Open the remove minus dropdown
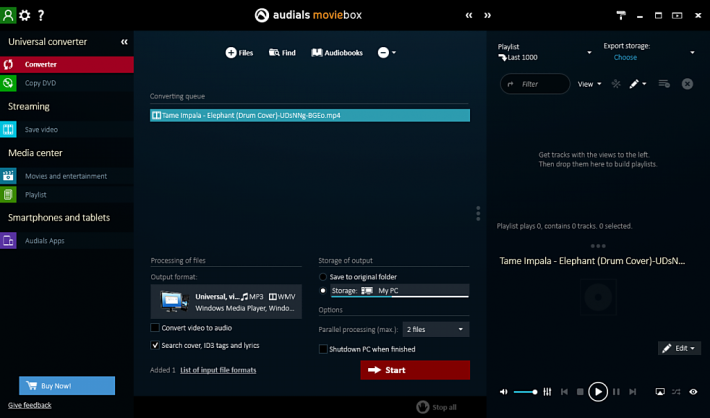 coord(387,53)
